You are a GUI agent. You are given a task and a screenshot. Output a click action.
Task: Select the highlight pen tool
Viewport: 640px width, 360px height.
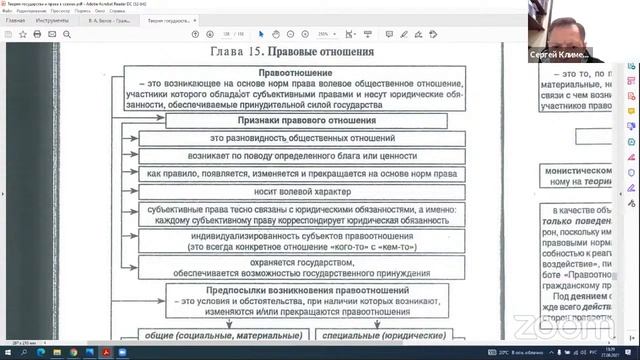(x=404, y=35)
